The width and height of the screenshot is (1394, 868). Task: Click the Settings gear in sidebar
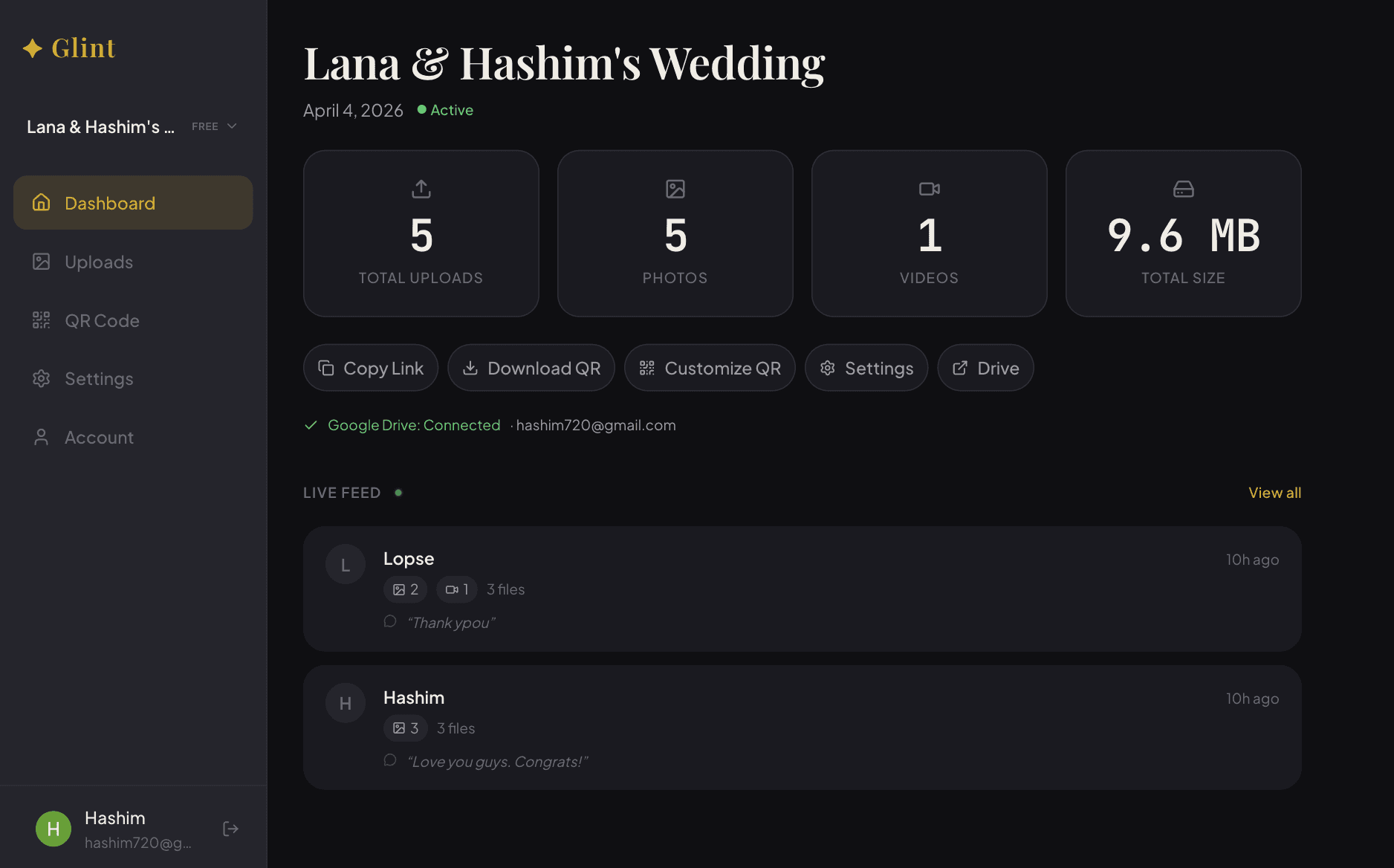coord(42,378)
